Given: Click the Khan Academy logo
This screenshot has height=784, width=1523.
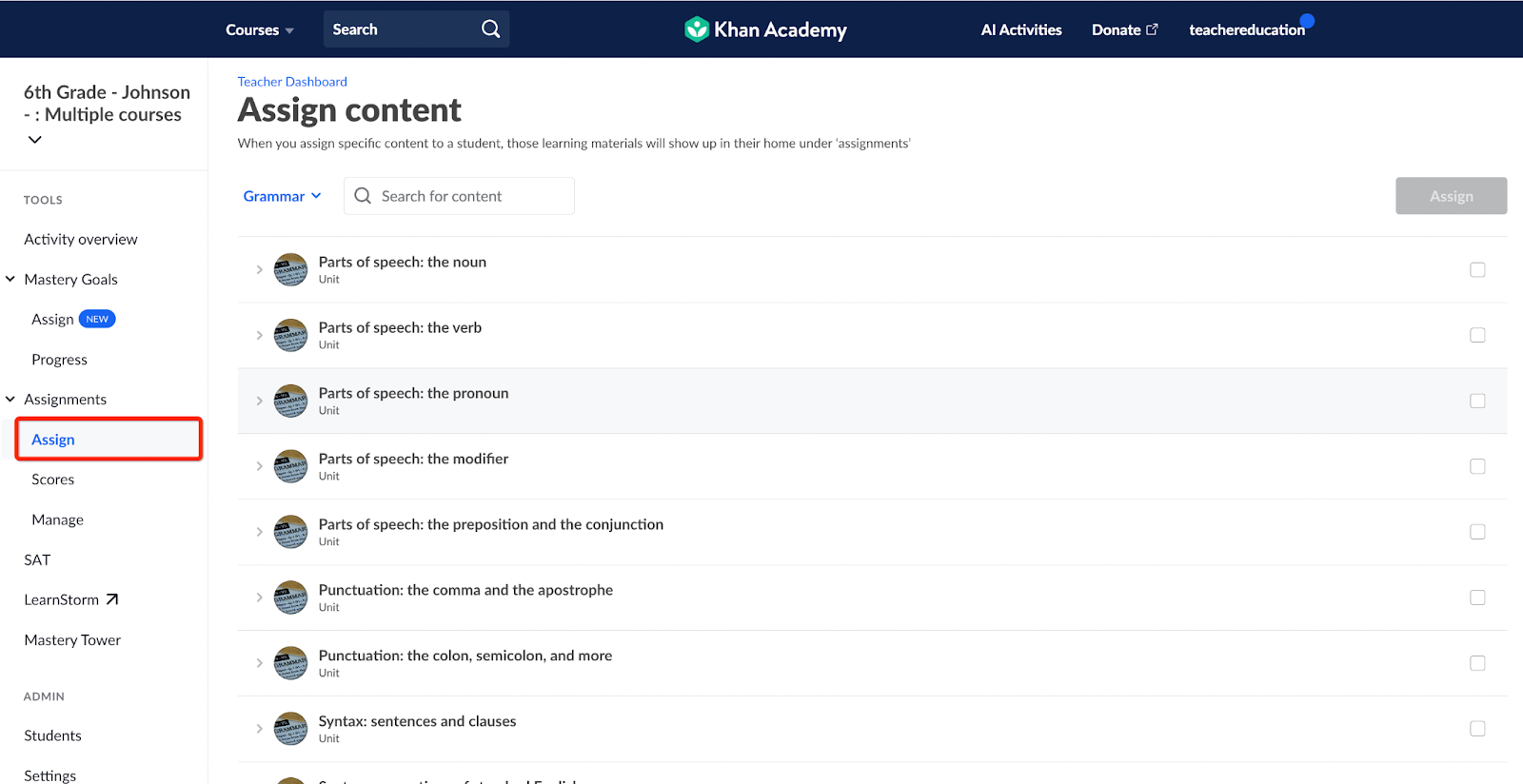Looking at the screenshot, I should click(x=765, y=29).
